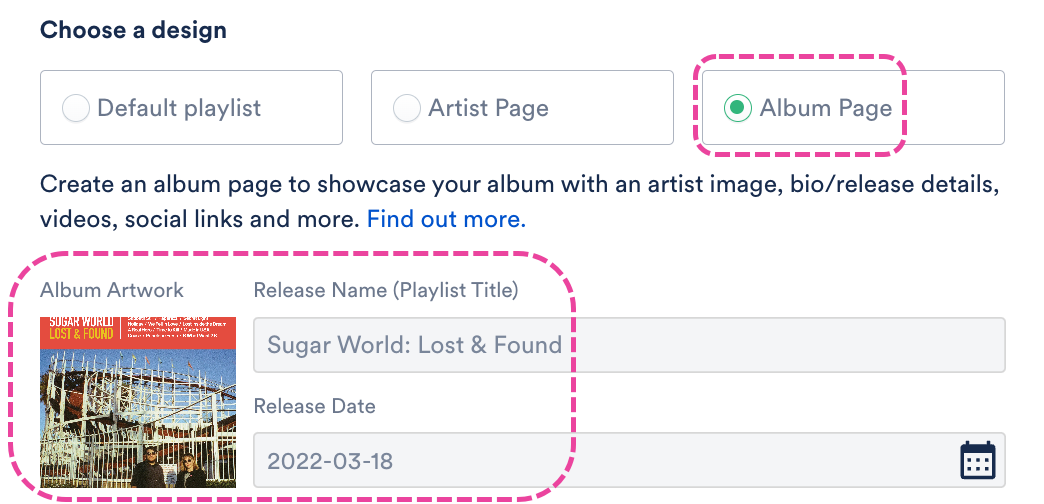Click the "Album Page" option label text
Image resolution: width=1044 pixels, height=504 pixels.
click(x=825, y=108)
